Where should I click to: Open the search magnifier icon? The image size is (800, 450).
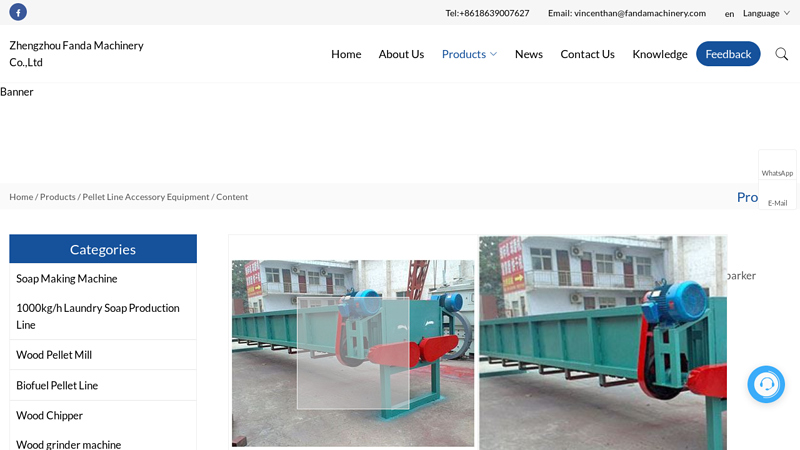[x=781, y=54]
